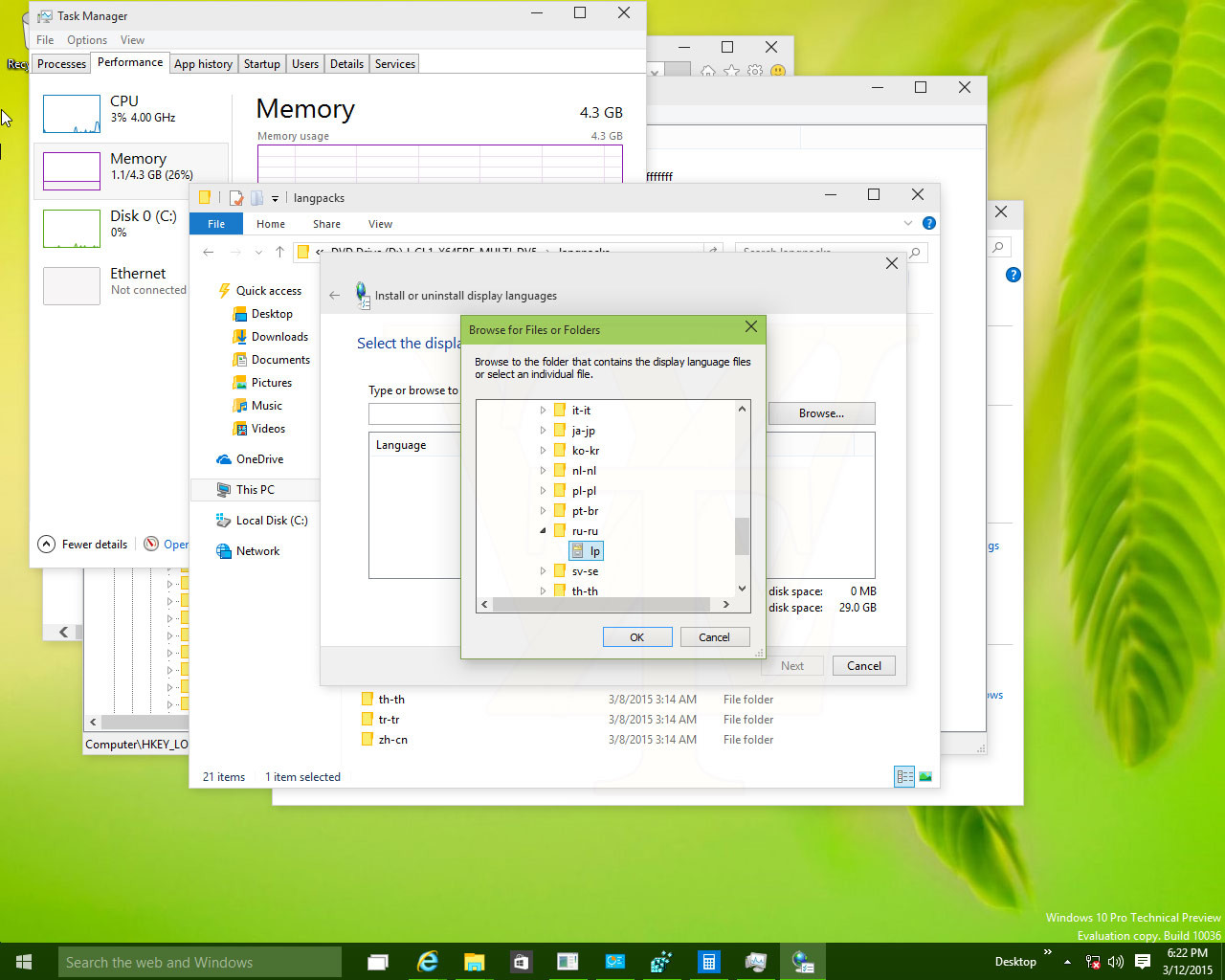Open the Options menu in Task Manager
Screen dimensions: 1225x980
[x=87, y=40]
